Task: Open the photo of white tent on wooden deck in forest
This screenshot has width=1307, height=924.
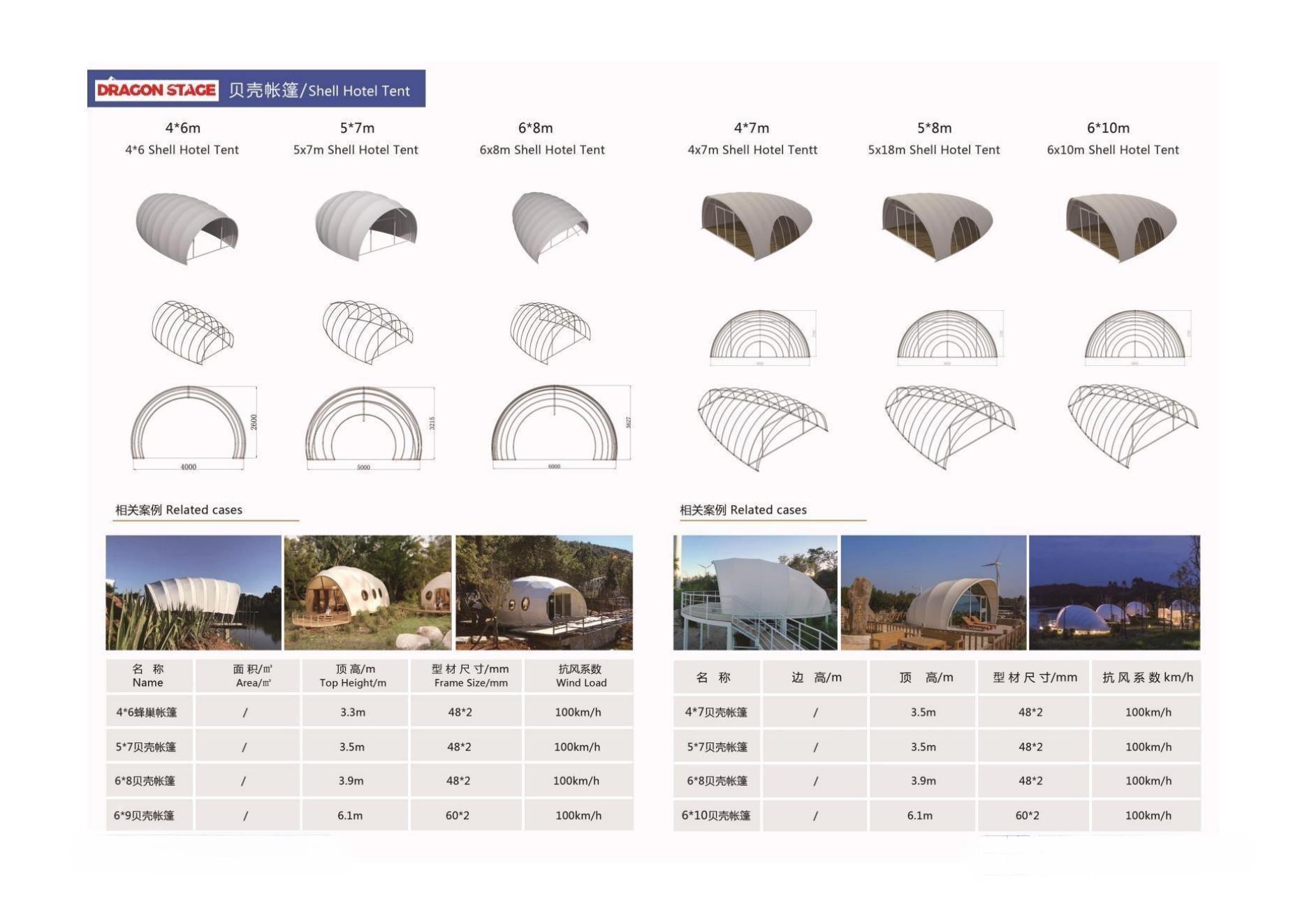Action: (544, 592)
